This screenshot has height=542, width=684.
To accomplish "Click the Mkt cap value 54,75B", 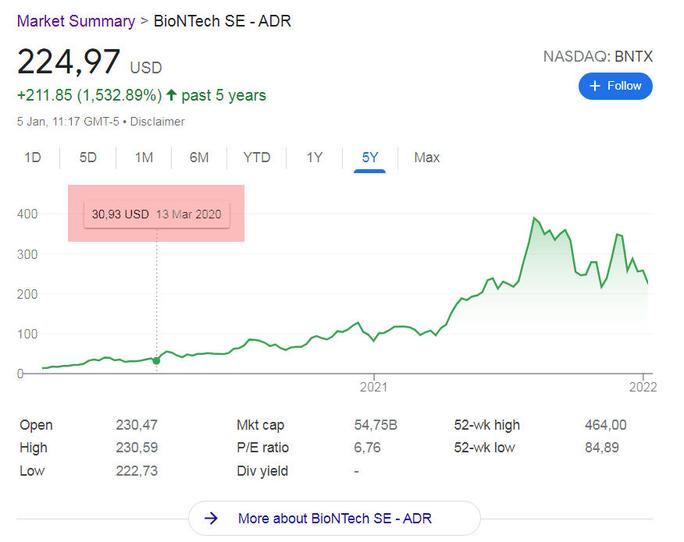I will tap(376, 425).
